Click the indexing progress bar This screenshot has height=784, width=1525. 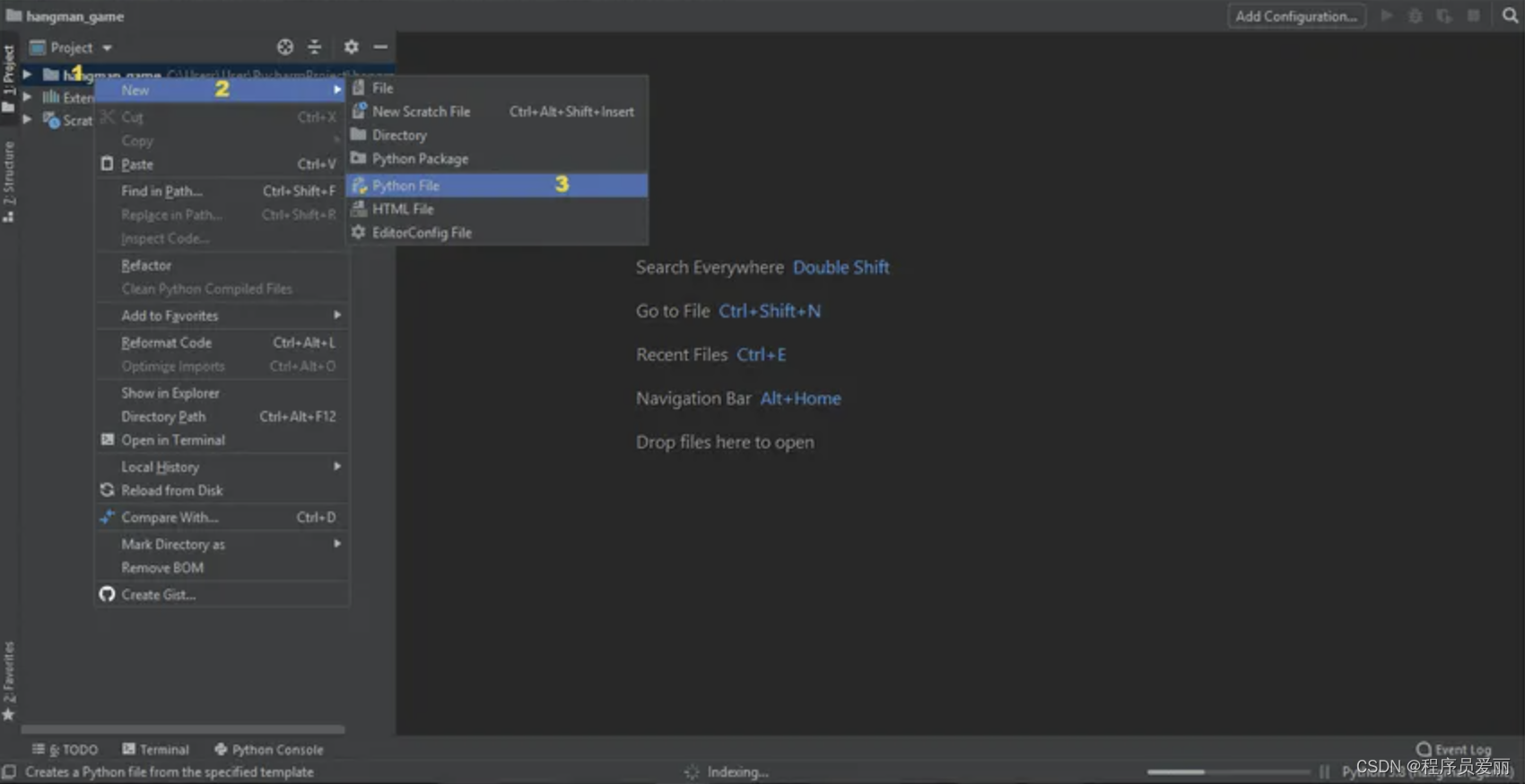(1227, 771)
